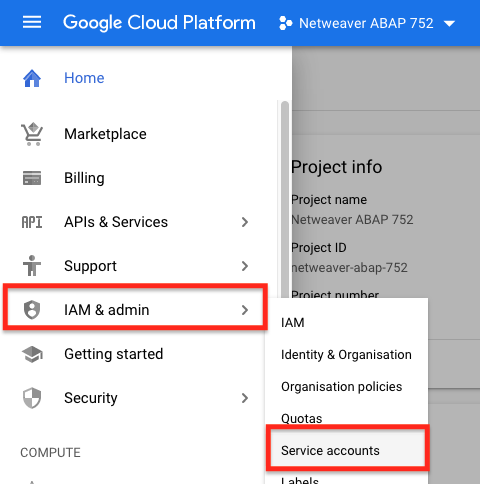Click the IAM & admin shield icon

pyautogui.click(x=32, y=310)
